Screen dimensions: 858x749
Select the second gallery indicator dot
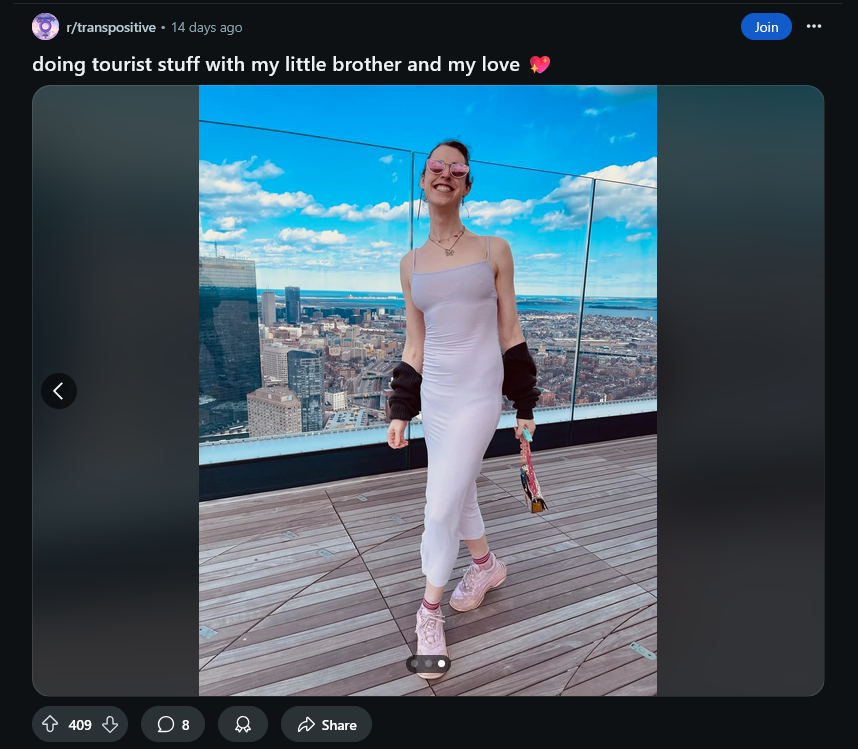[x=428, y=664]
